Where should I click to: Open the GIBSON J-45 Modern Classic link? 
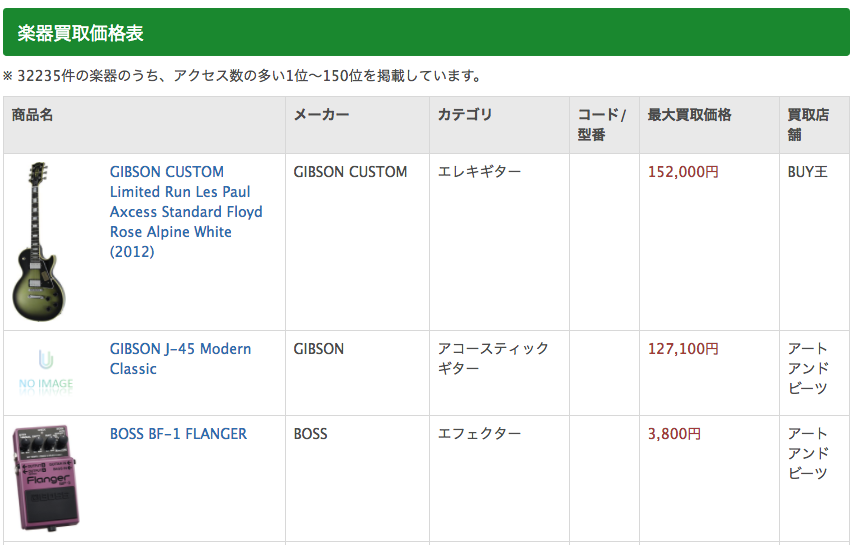180,358
